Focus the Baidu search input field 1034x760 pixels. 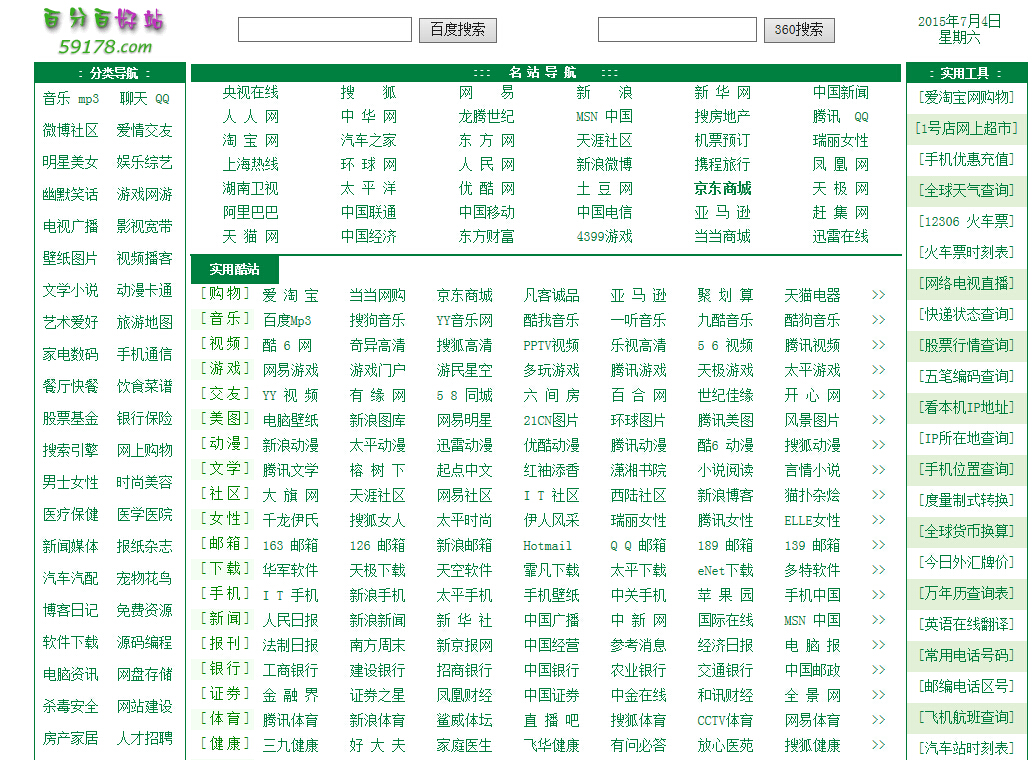click(x=325, y=30)
